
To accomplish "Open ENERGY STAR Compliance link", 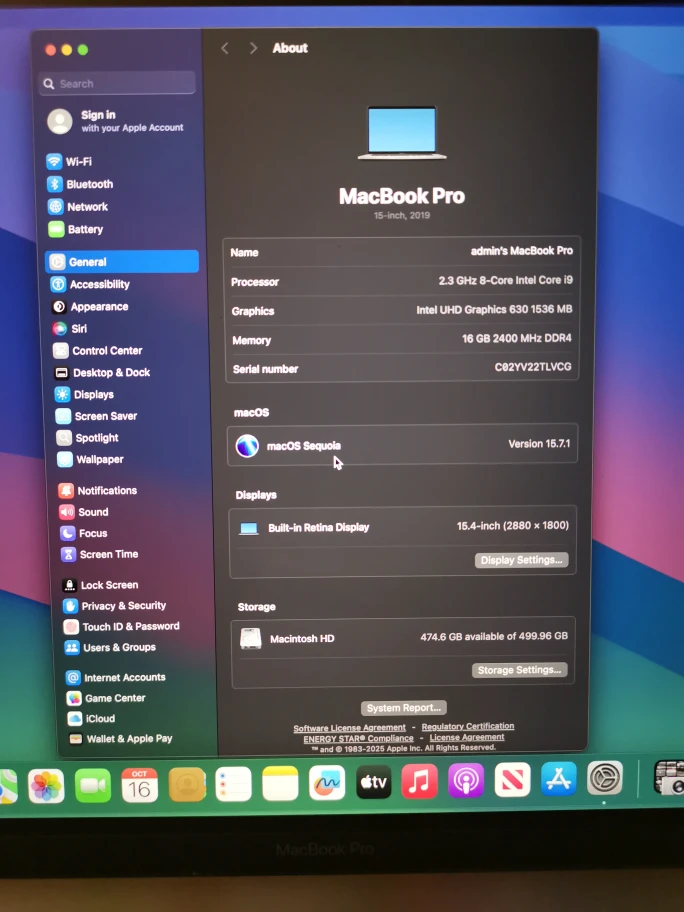I will pos(358,739).
